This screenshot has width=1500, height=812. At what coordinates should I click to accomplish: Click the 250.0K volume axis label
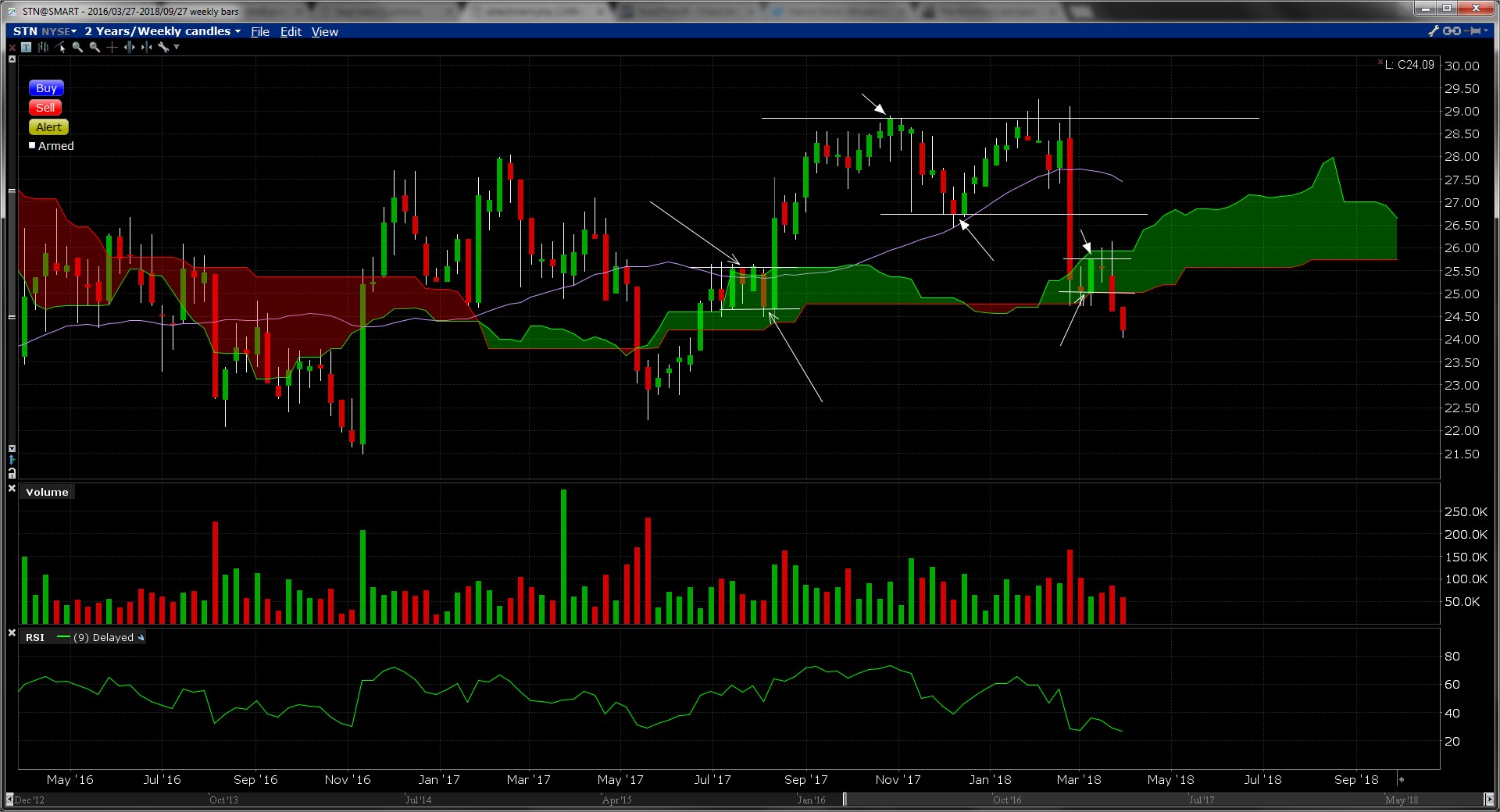1466,512
